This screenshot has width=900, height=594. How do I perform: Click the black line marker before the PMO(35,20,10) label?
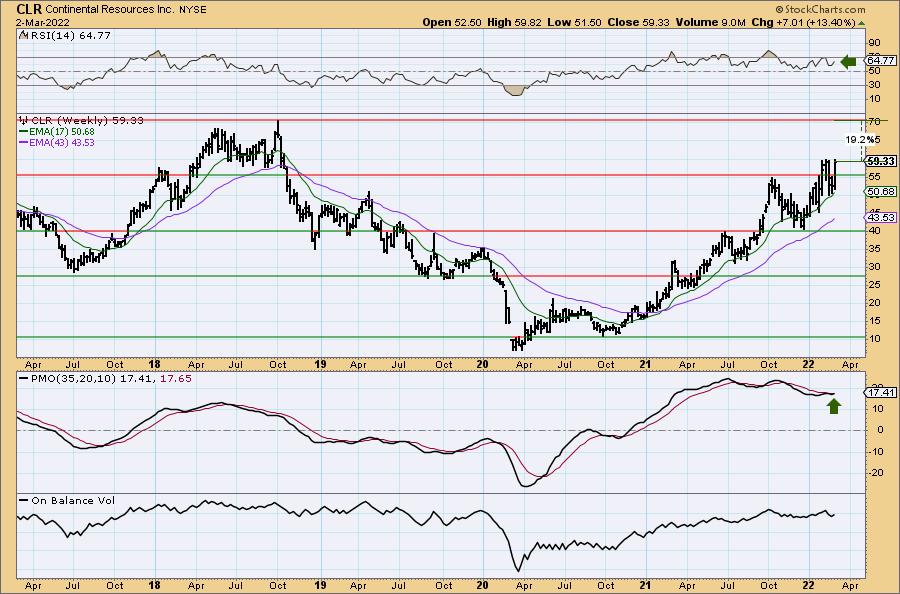[23, 379]
